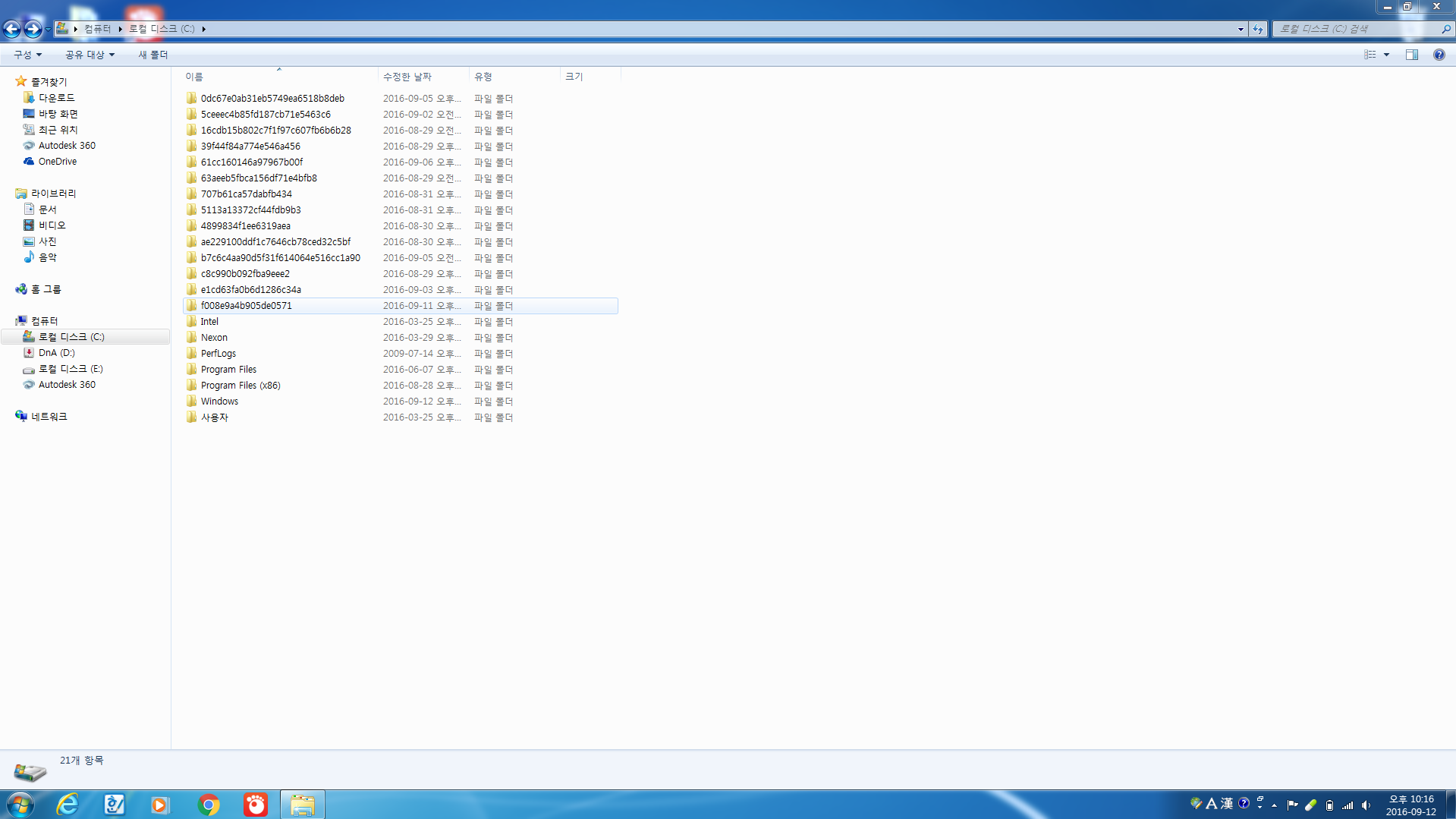Go back with the Back arrow button
Image resolution: width=1456 pixels, height=819 pixels.
click(12, 29)
